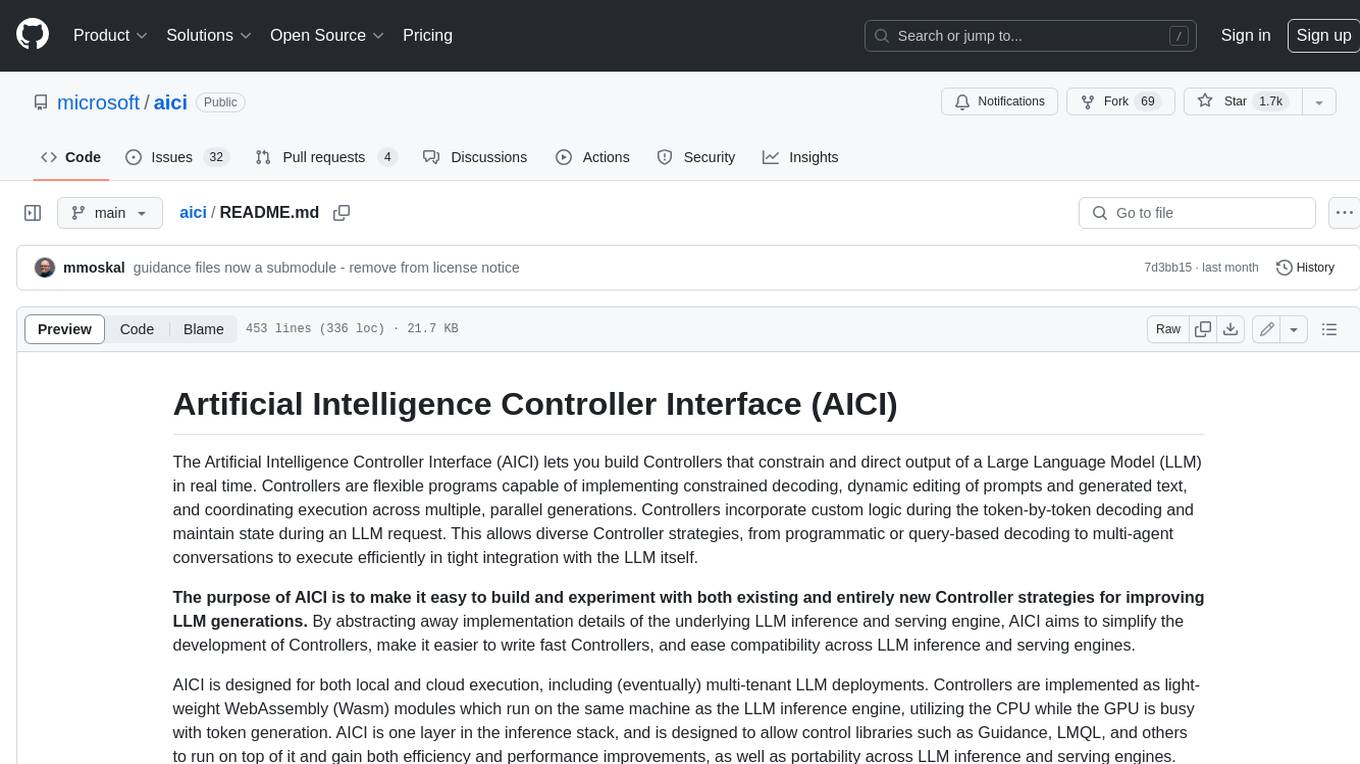Download the raw file

[1231, 329]
